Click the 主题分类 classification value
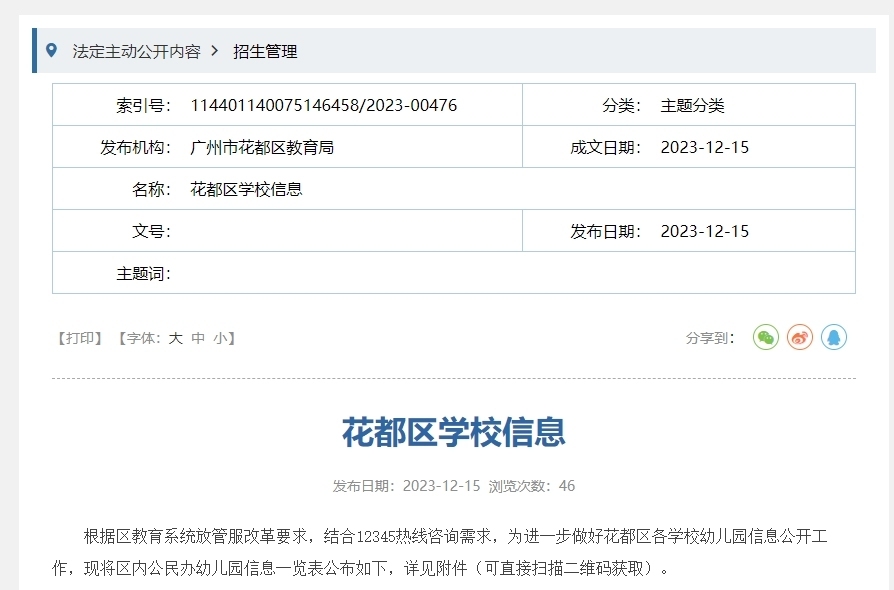 coord(692,105)
